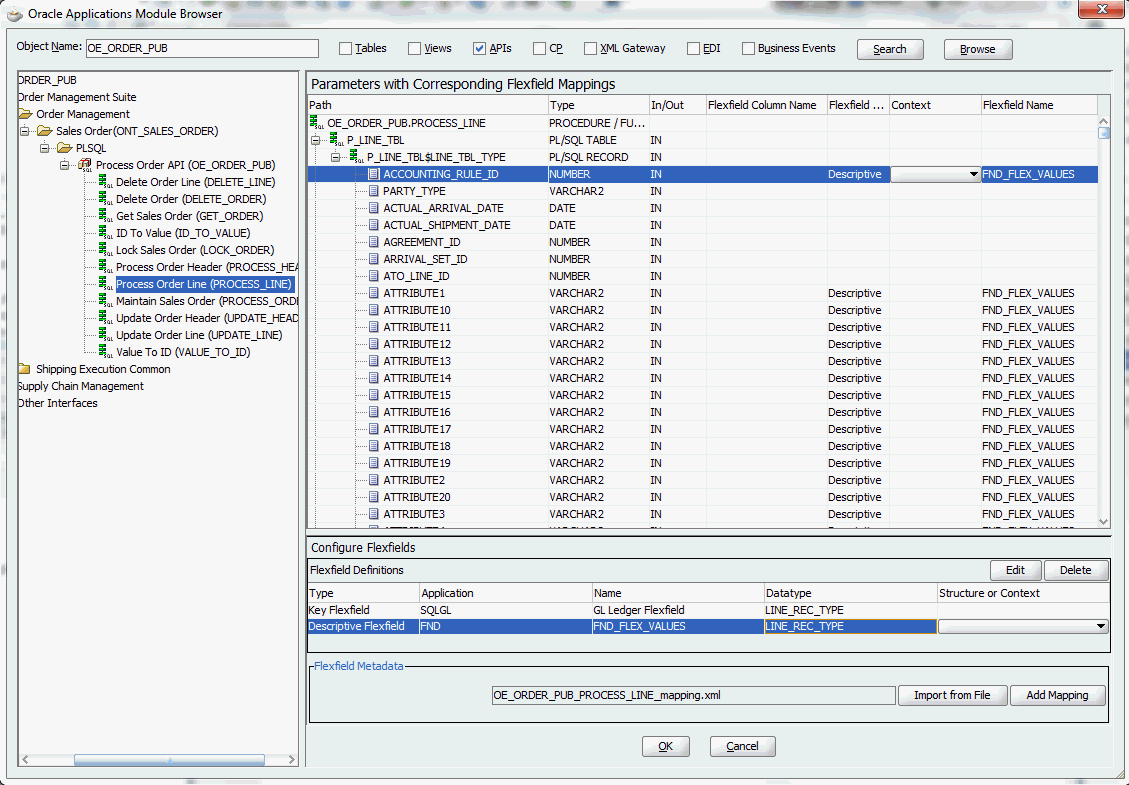The height and width of the screenshot is (785, 1129).
Task: Click the P_LINE_TBL table icon
Action: [336, 140]
